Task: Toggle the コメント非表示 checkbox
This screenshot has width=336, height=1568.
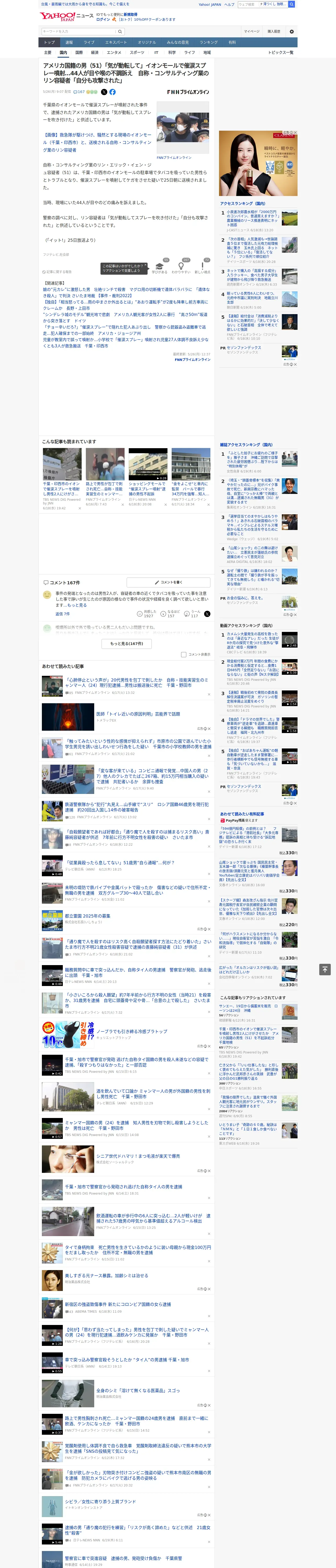Action: point(183,654)
